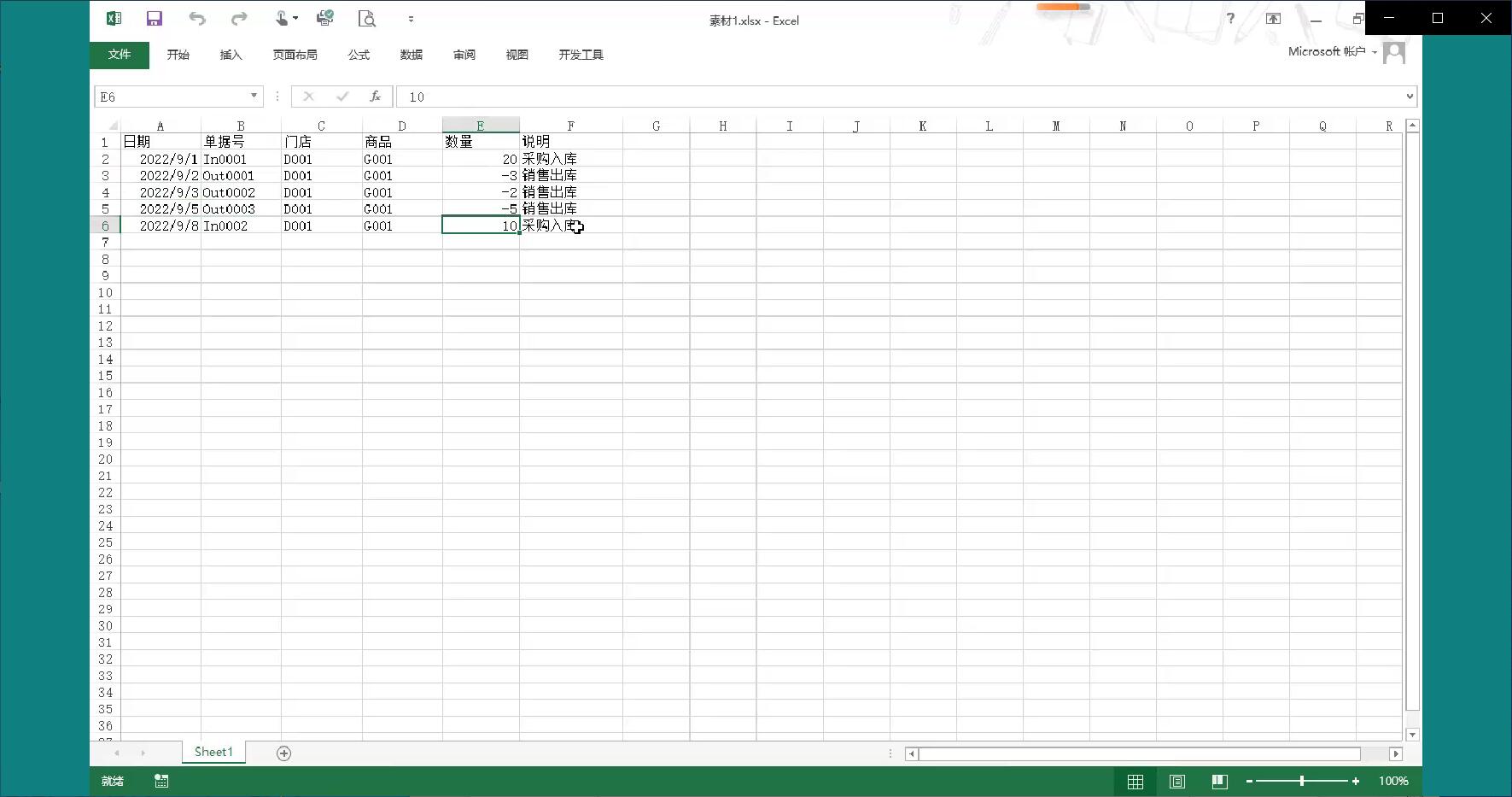Open the 视图 ribbon tab
Viewport: 1512px width, 797px height.
click(x=517, y=55)
